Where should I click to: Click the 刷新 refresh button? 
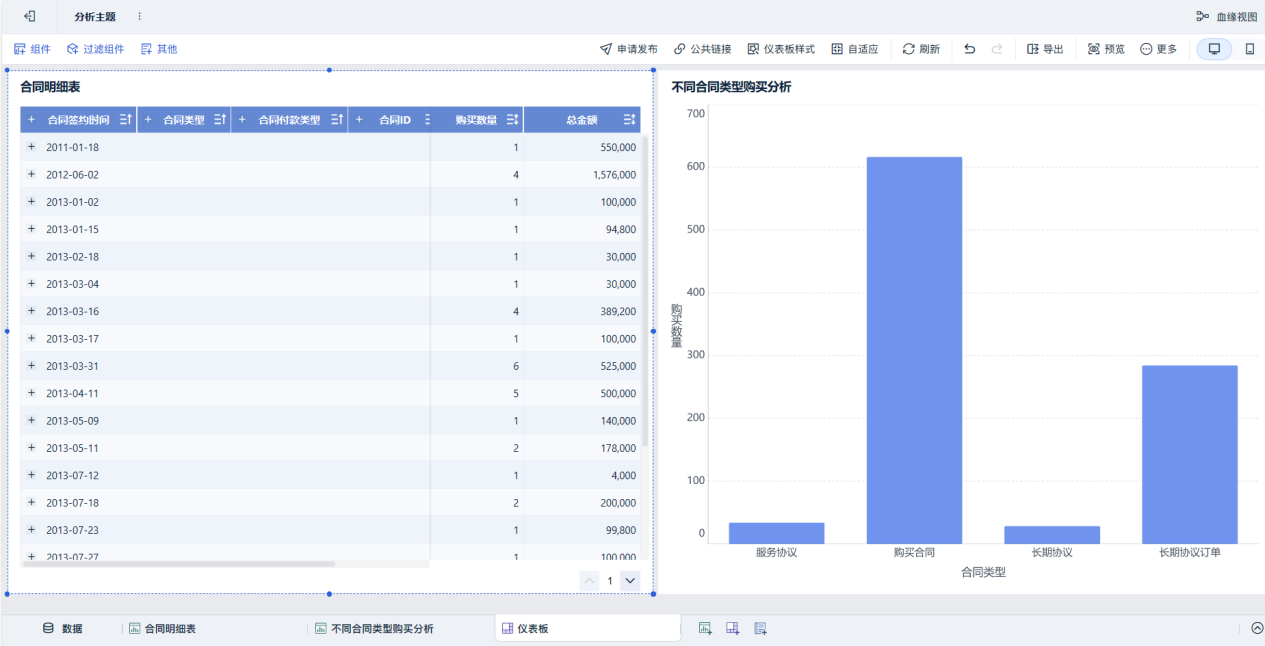pyautogui.click(x=921, y=49)
